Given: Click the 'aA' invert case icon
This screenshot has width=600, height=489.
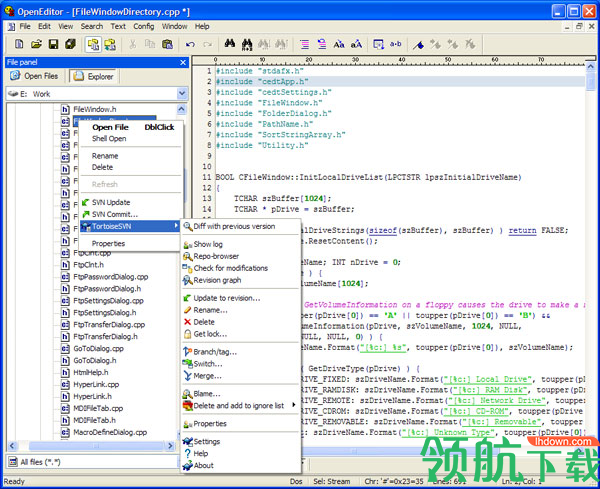Looking at the screenshot, I should (356, 44).
